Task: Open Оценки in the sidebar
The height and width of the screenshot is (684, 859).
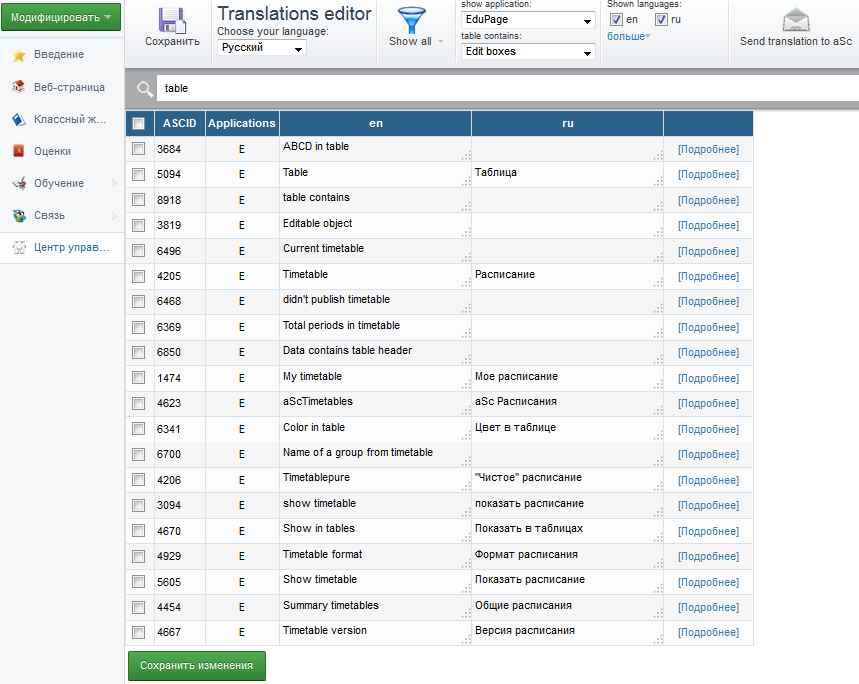Action: 52,151
